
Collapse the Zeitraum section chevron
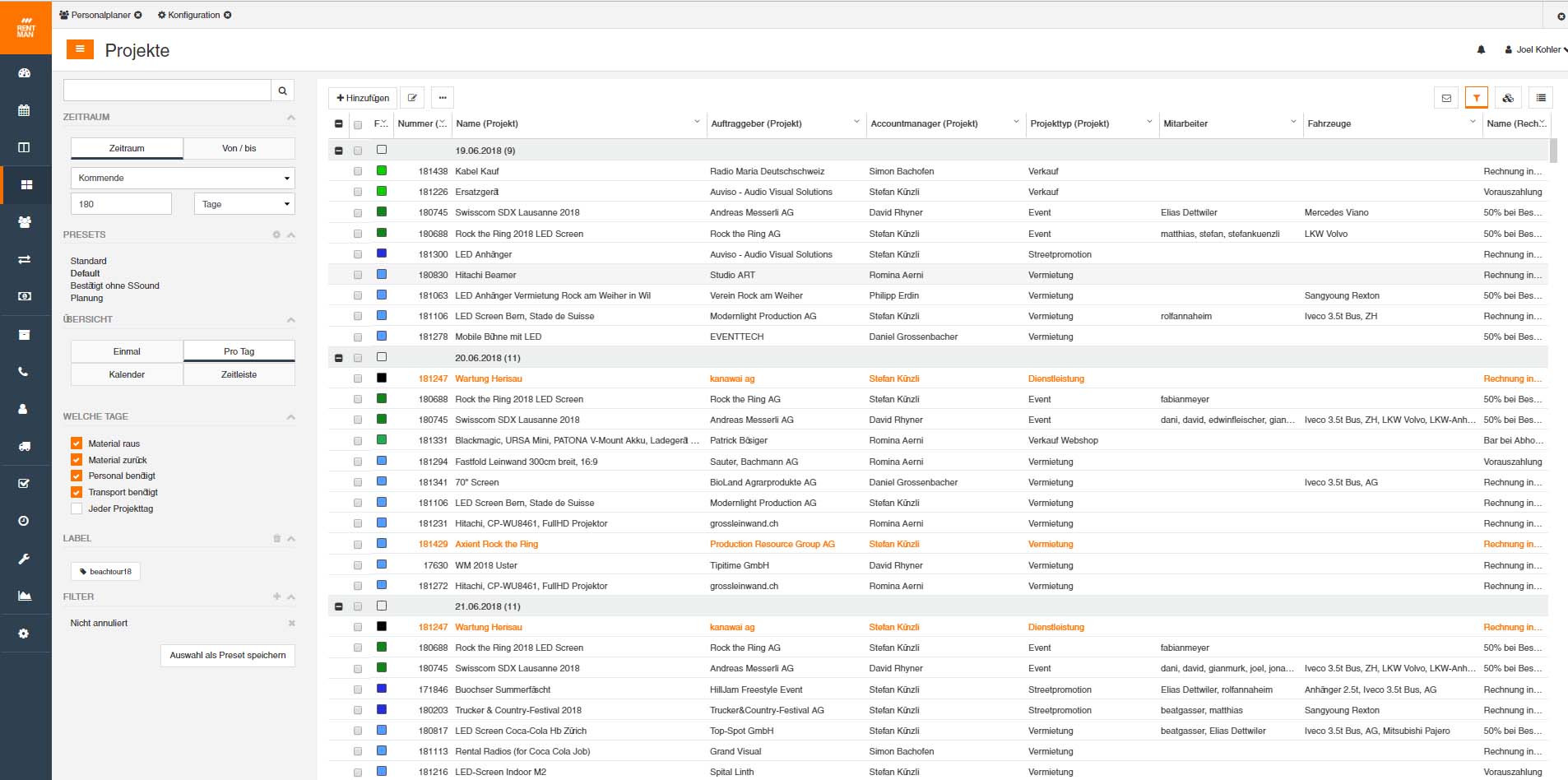click(x=291, y=118)
